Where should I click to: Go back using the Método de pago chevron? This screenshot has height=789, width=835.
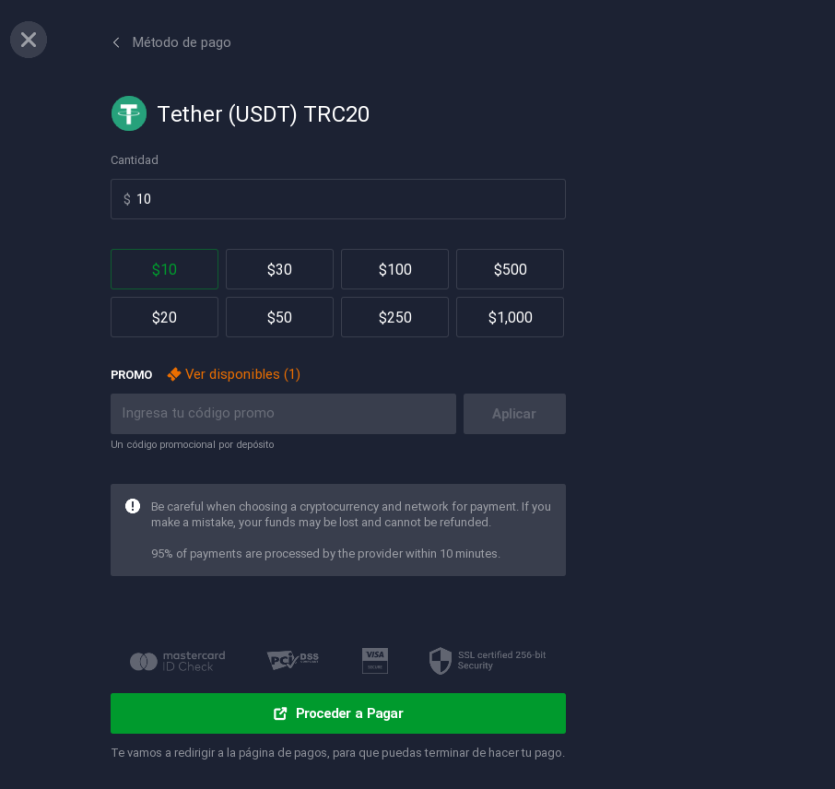pyautogui.click(x=116, y=43)
